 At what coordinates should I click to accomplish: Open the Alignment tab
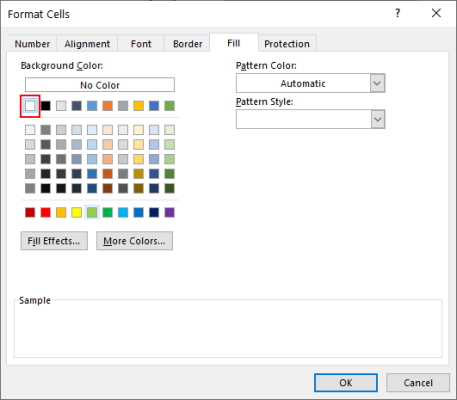click(87, 44)
